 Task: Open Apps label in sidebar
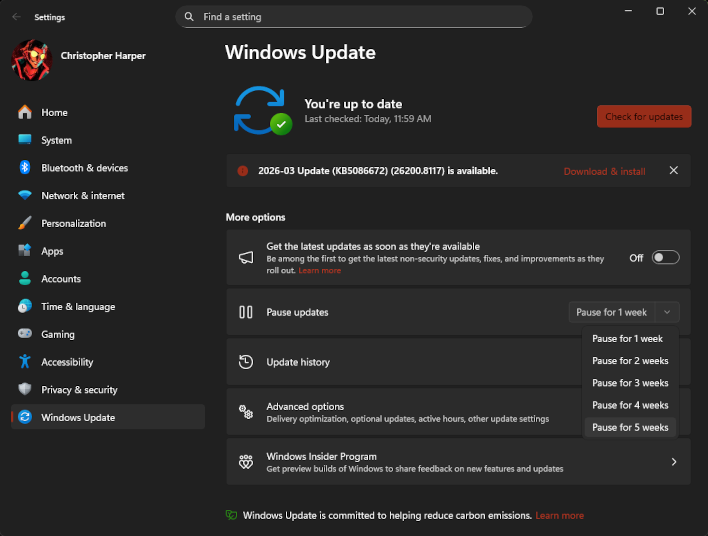pyautogui.click(x=52, y=251)
